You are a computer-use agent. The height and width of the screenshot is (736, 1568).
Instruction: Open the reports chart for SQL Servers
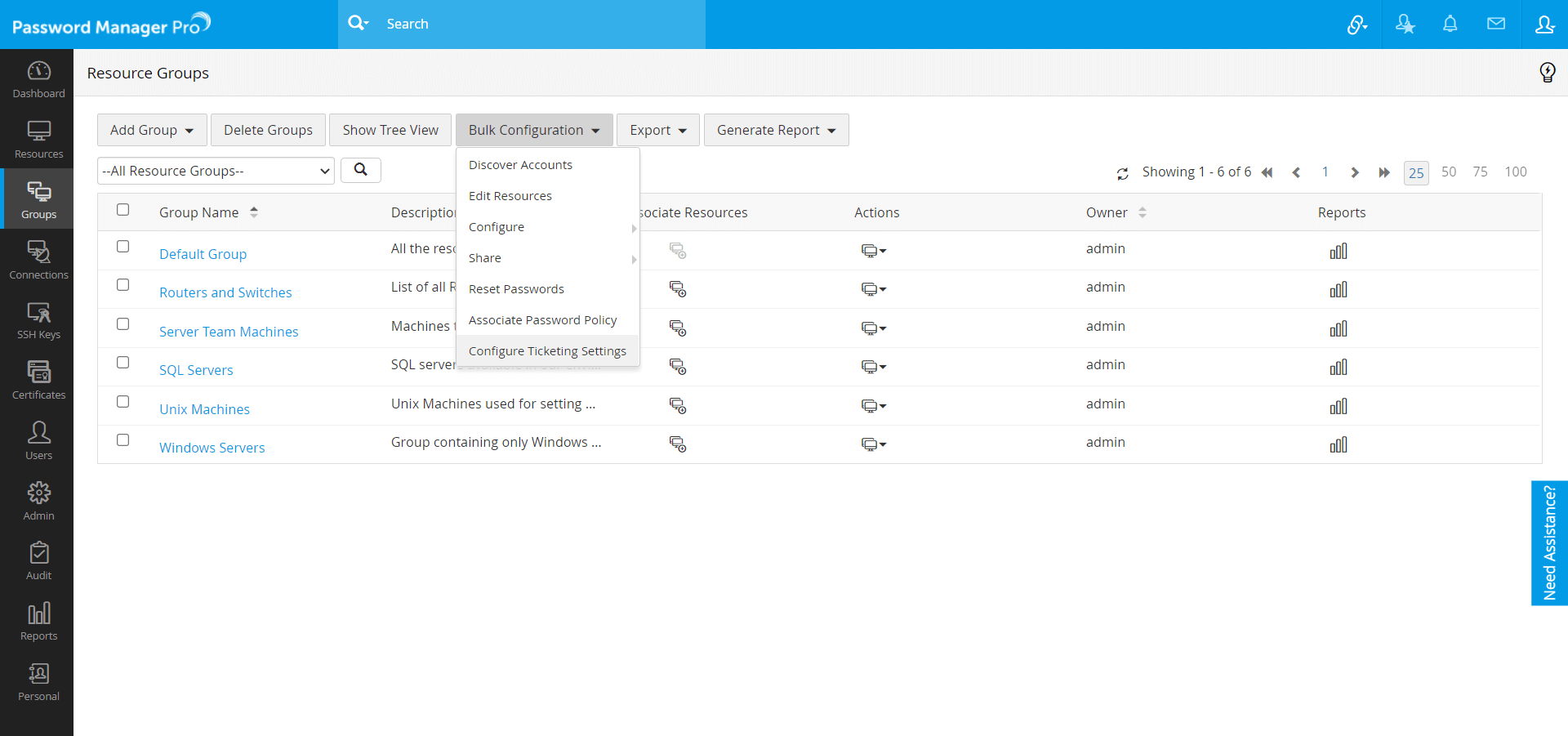click(x=1338, y=368)
